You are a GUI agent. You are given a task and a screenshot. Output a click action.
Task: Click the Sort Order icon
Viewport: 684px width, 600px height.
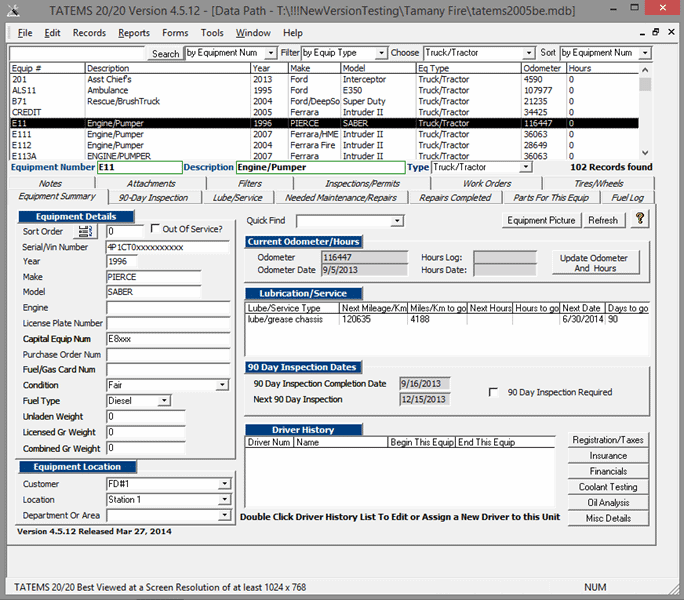84,232
